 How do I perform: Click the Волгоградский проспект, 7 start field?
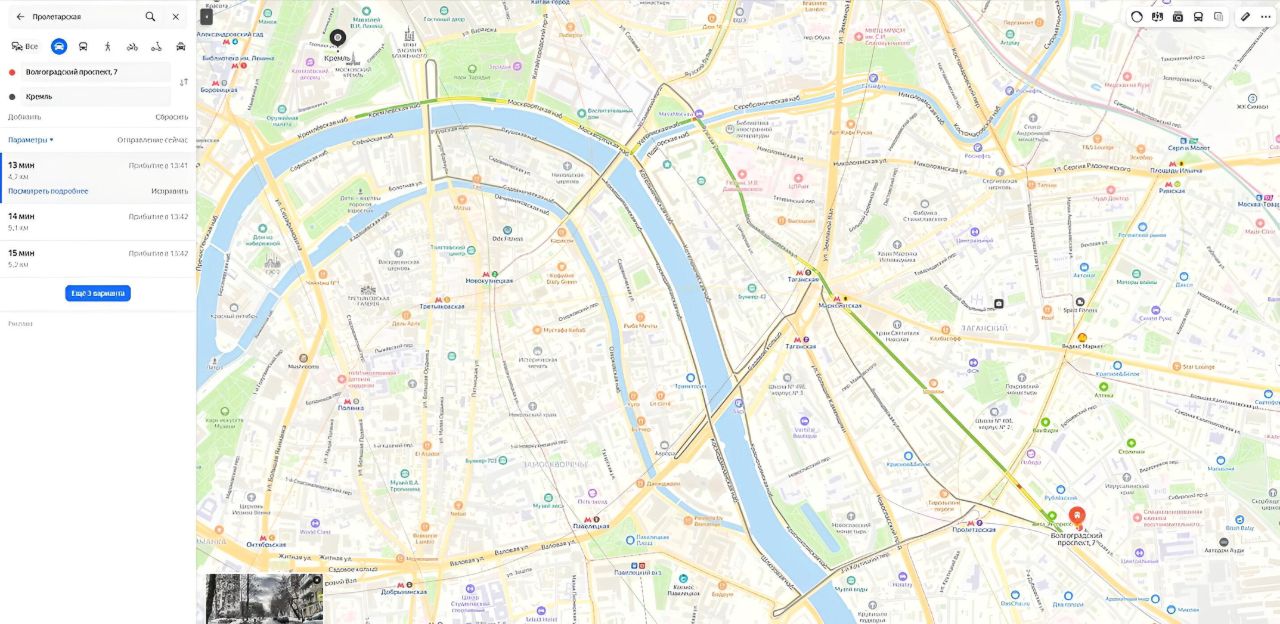96,72
